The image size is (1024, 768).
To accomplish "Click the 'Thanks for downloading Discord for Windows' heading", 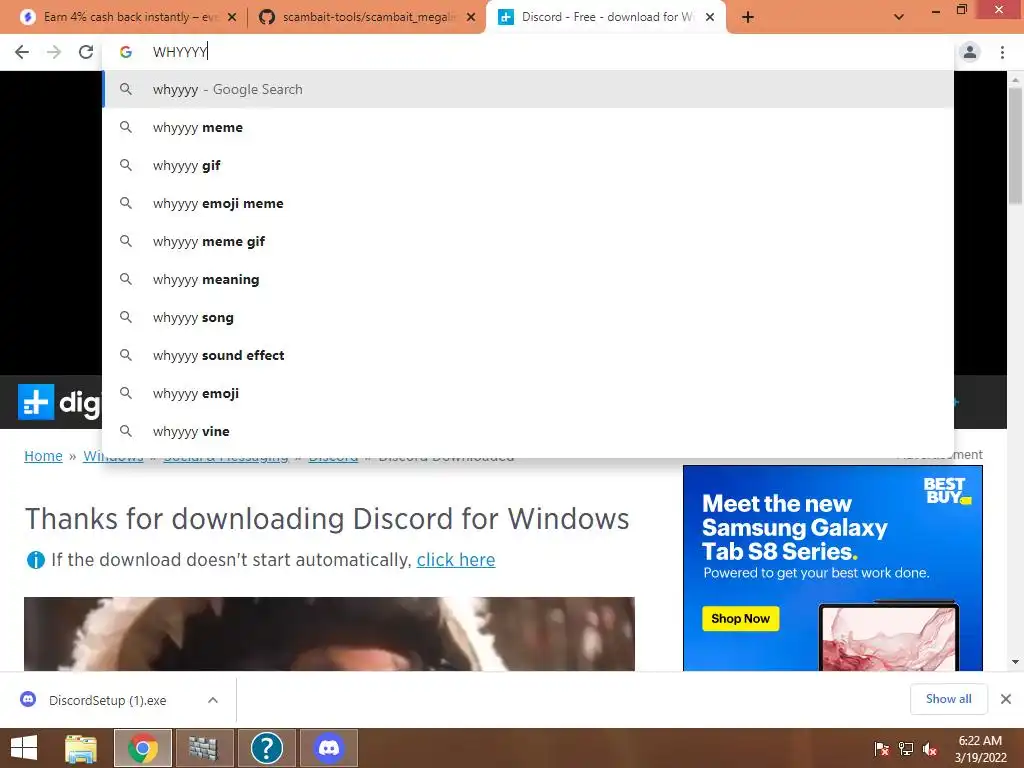I will (x=327, y=519).
